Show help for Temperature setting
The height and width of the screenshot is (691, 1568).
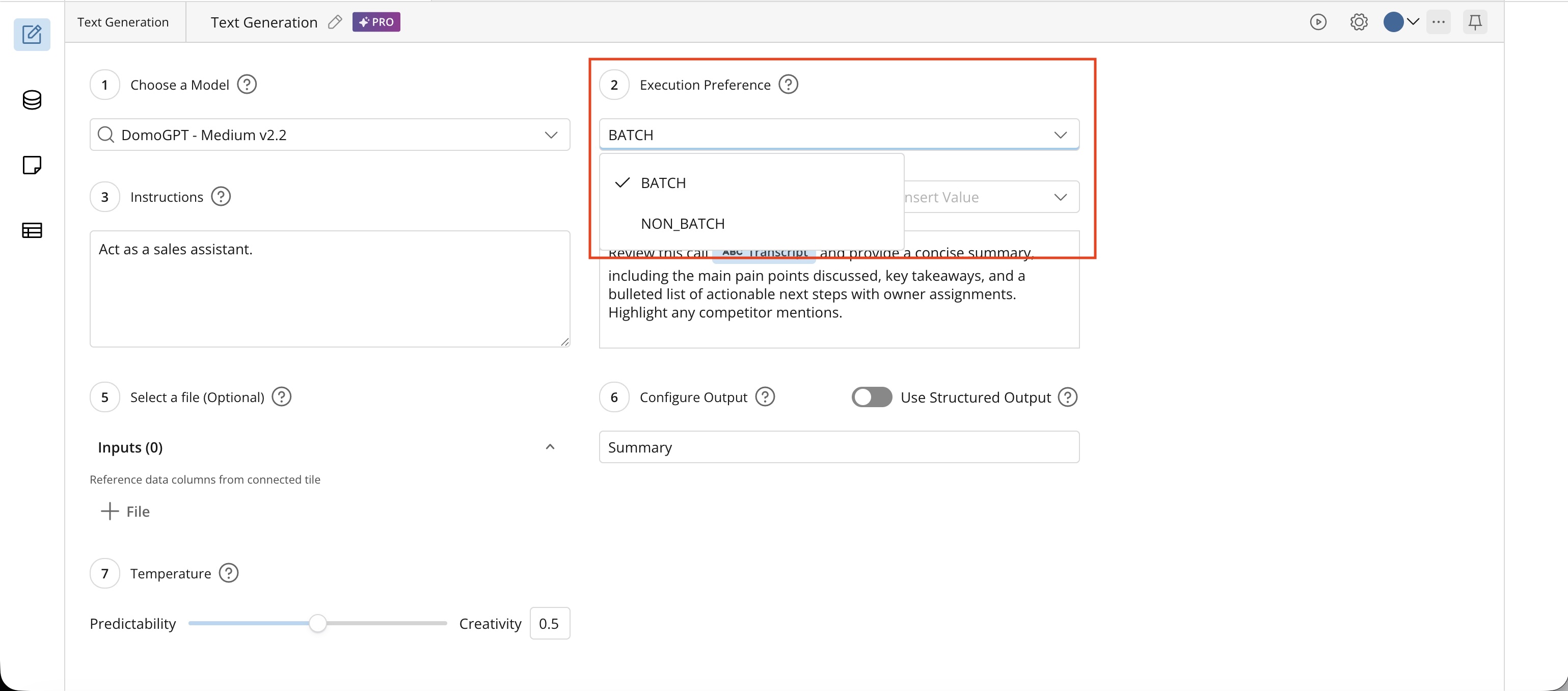[229, 573]
